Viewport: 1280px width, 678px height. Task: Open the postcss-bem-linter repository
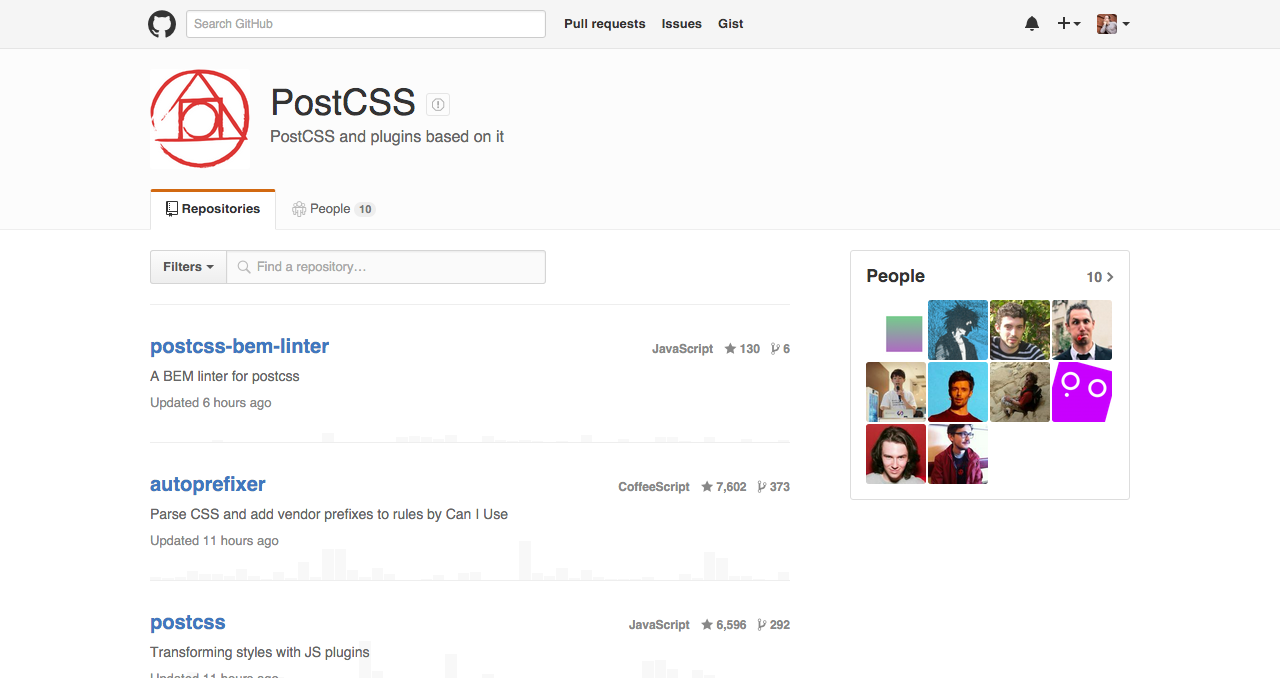239,346
